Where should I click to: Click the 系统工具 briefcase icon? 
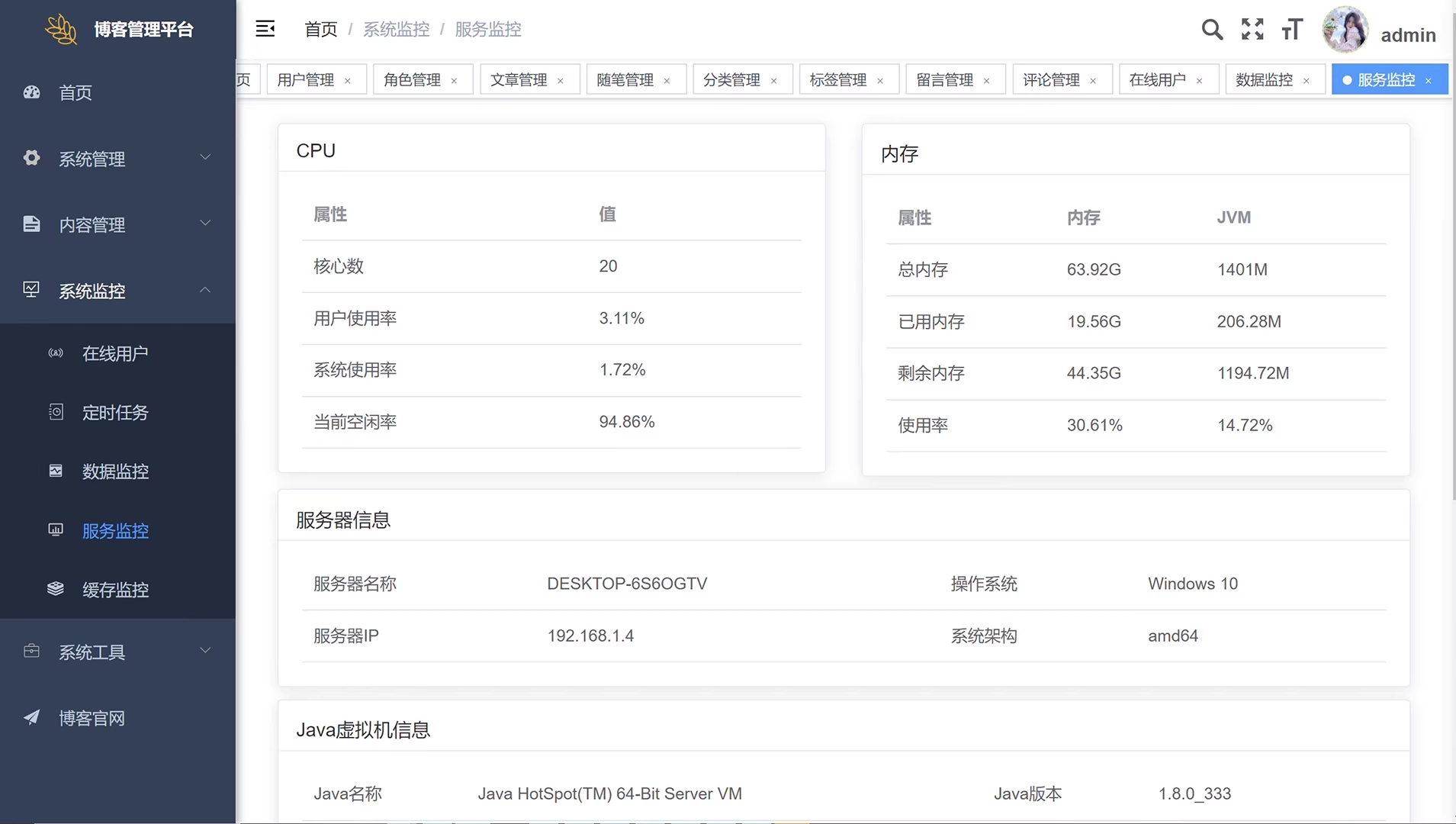[31, 651]
